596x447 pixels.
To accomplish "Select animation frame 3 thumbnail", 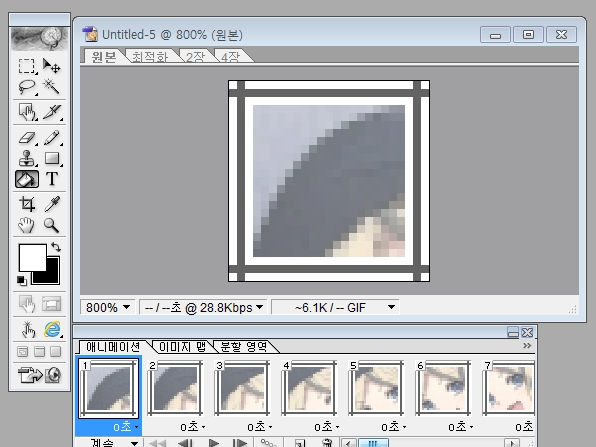I will (242, 388).
